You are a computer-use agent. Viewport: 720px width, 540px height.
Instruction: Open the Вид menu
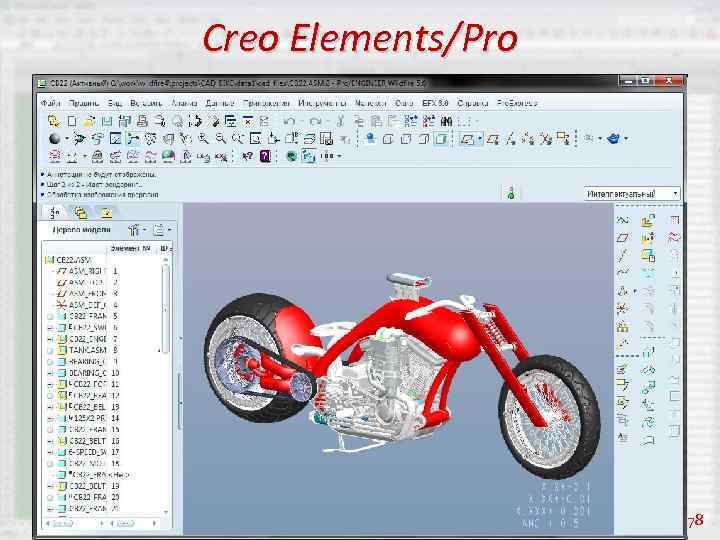click(115, 103)
